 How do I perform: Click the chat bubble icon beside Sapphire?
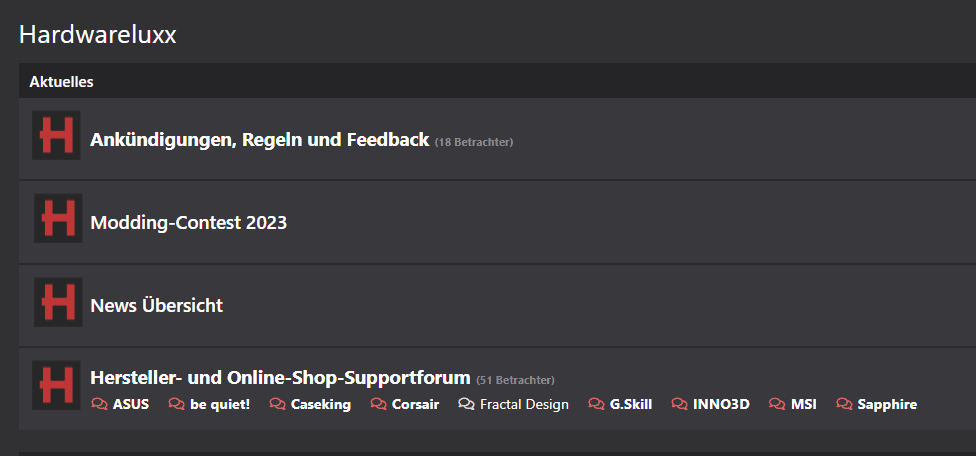(x=844, y=405)
